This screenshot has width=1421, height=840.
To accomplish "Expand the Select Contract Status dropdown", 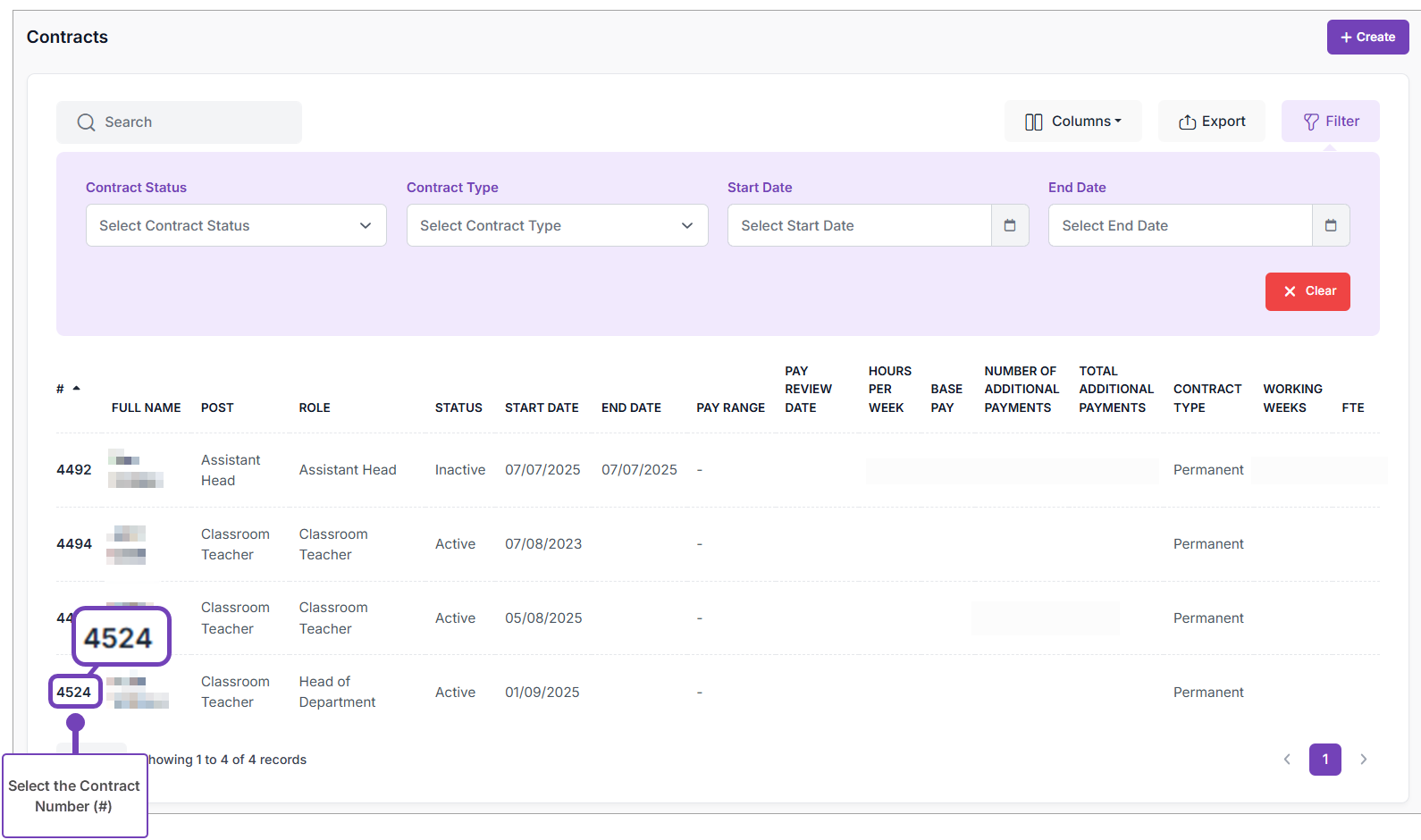I will coord(236,225).
